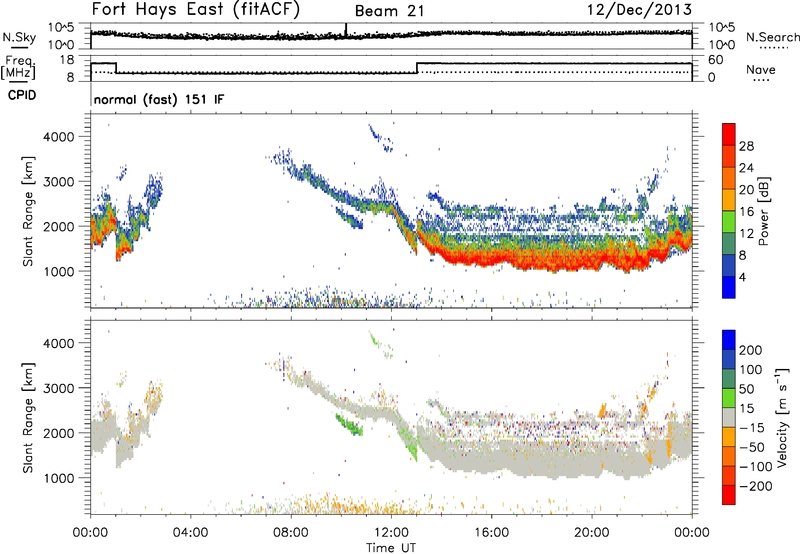Screen dimensions: 800x554
Task: Click the '4' power color bar label
Action: click(742, 277)
